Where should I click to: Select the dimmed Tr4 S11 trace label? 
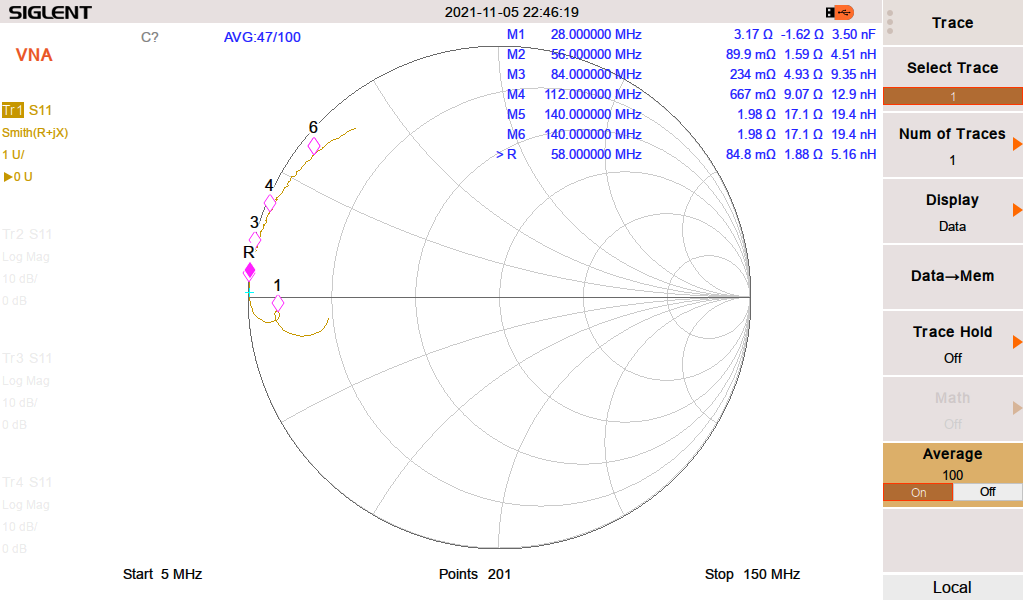coord(27,482)
